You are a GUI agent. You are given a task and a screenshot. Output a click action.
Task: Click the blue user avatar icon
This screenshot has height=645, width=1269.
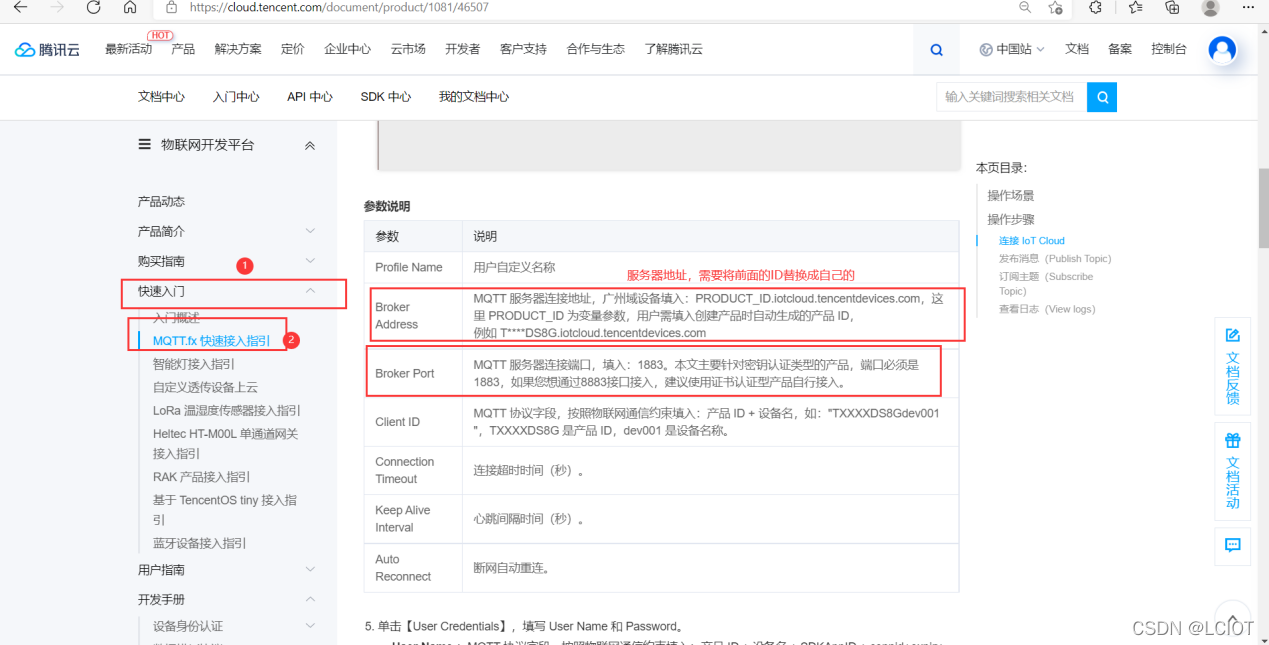[1222, 49]
